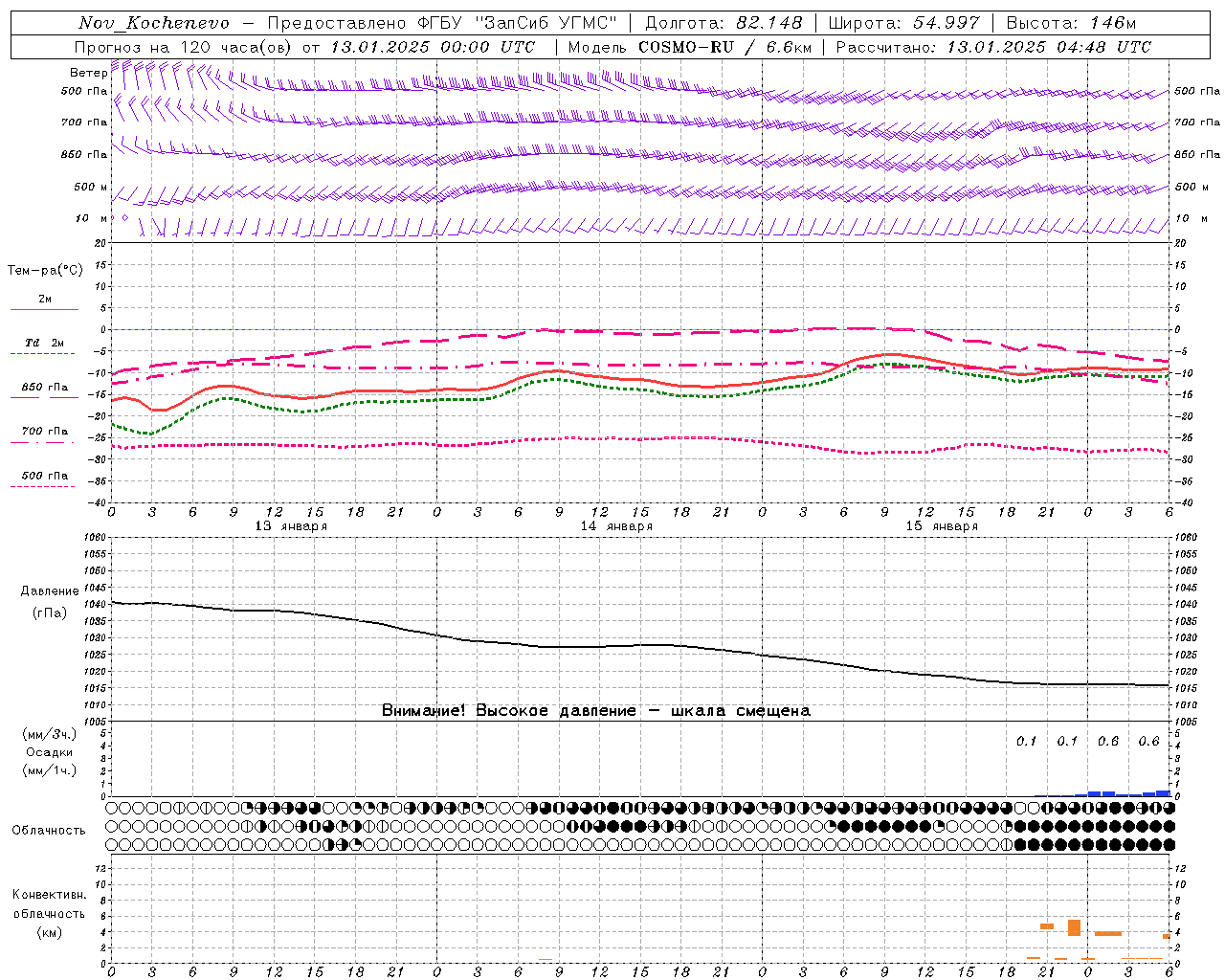Click the 700 гПа temperature legend entry
Image resolution: width=1225 pixels, height=980 pixels.
click(x=45, y=432)
